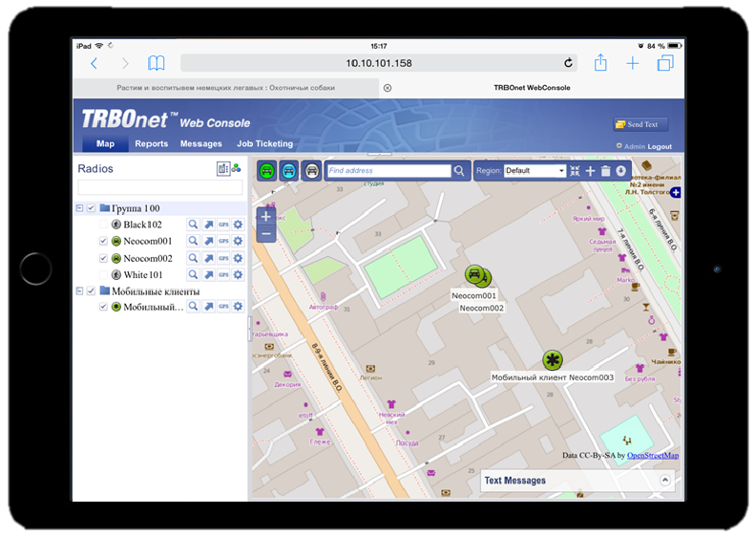
Task: Toggle the Группа 100 checkbox
Action: coord(91,208)
